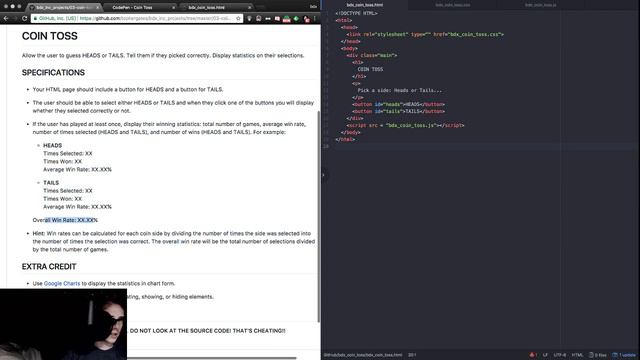Click the script src code line
The height and width of the screenshot is (360, 640).
pyautogui.click(x=405, y=125)
